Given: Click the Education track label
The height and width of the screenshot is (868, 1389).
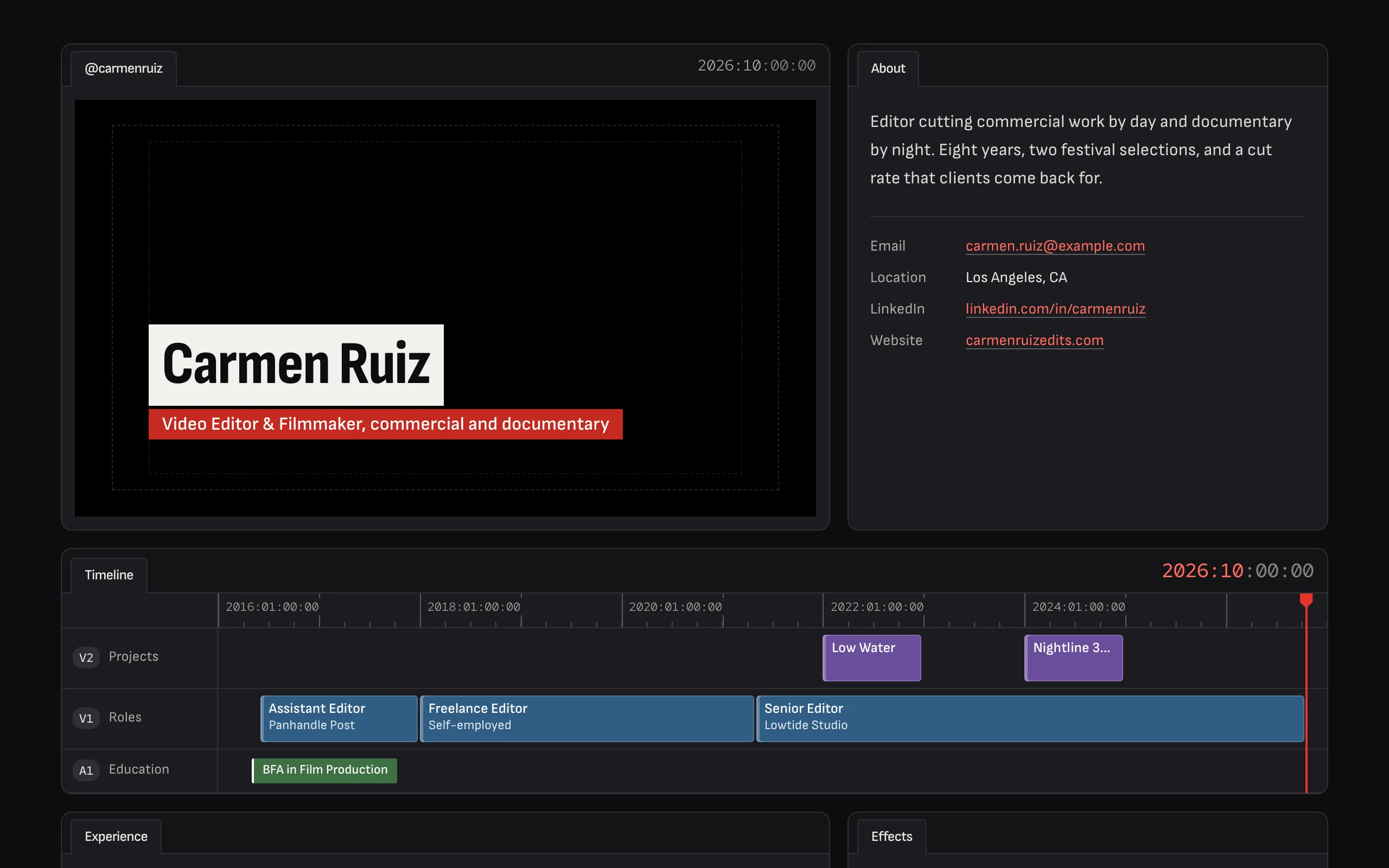Looking at the screenshot, I should tap(139, 770).
